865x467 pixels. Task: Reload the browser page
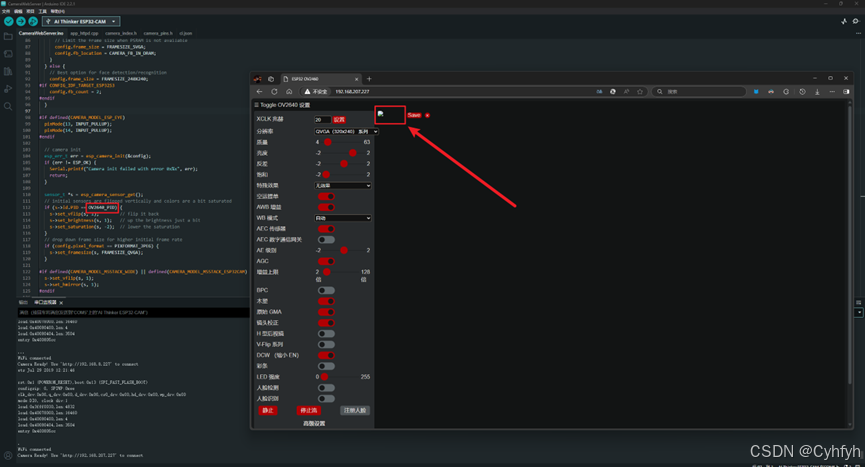(274, 92)
